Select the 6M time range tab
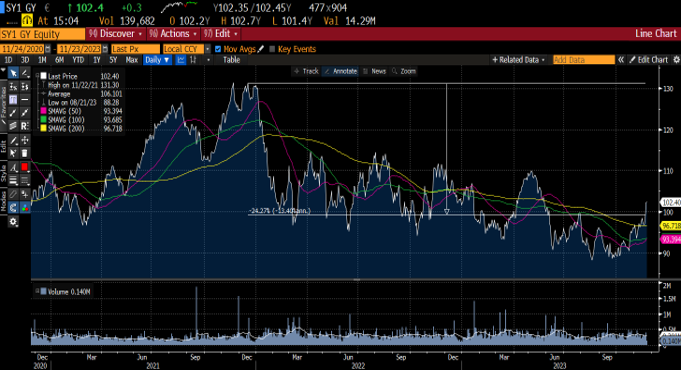681x370 pixels. (60, 60)
